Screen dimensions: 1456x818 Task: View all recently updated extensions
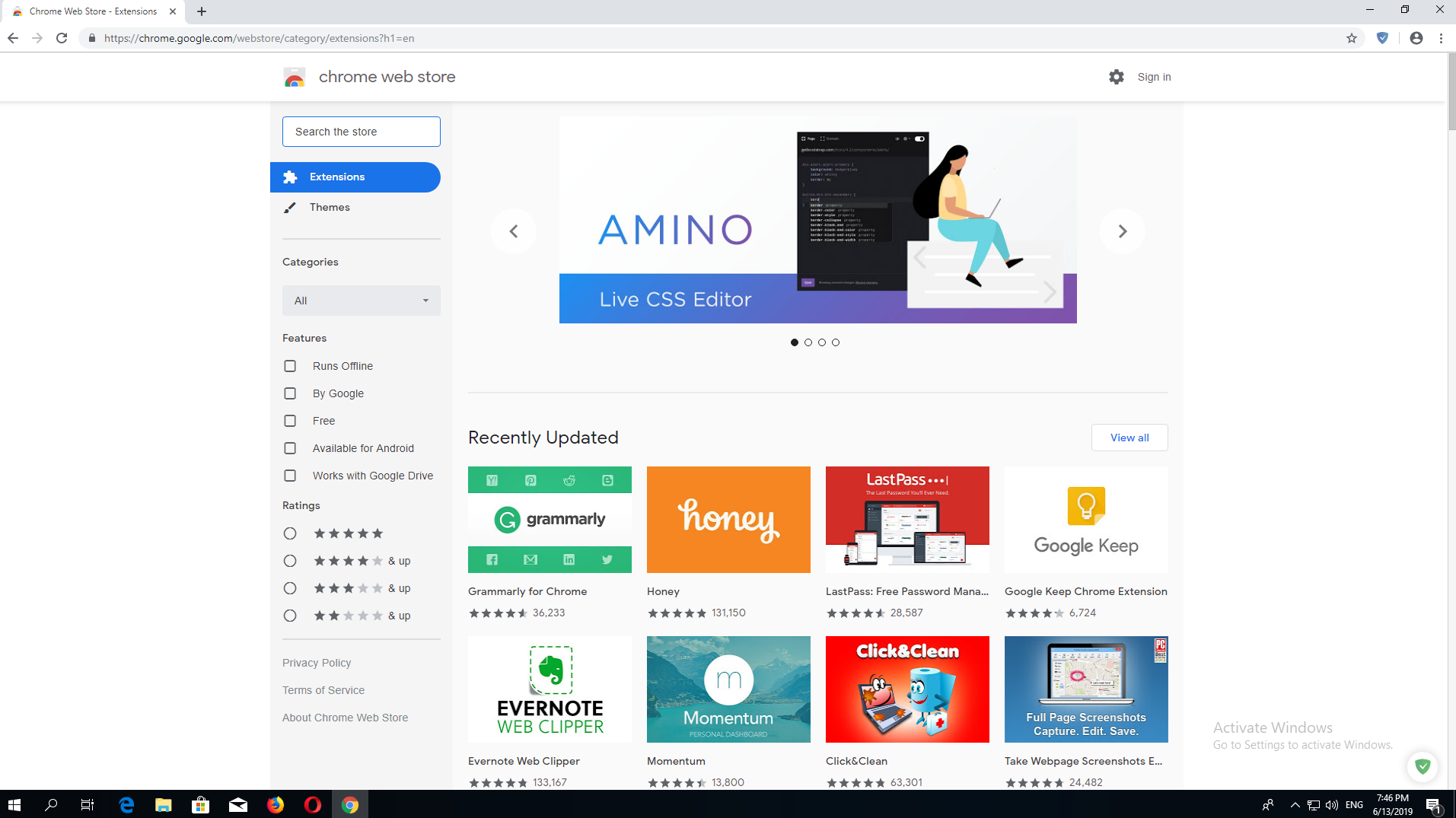tap(1129, 438)
